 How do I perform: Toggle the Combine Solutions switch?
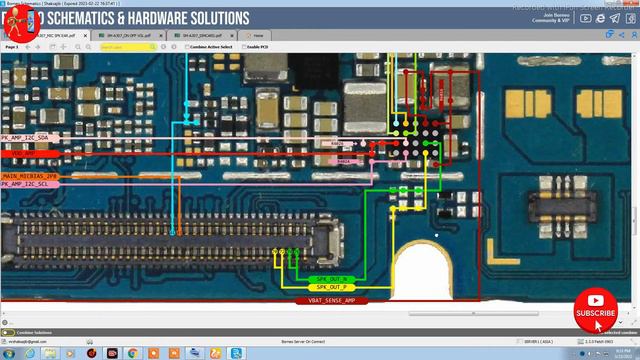[x=8, y=333]
